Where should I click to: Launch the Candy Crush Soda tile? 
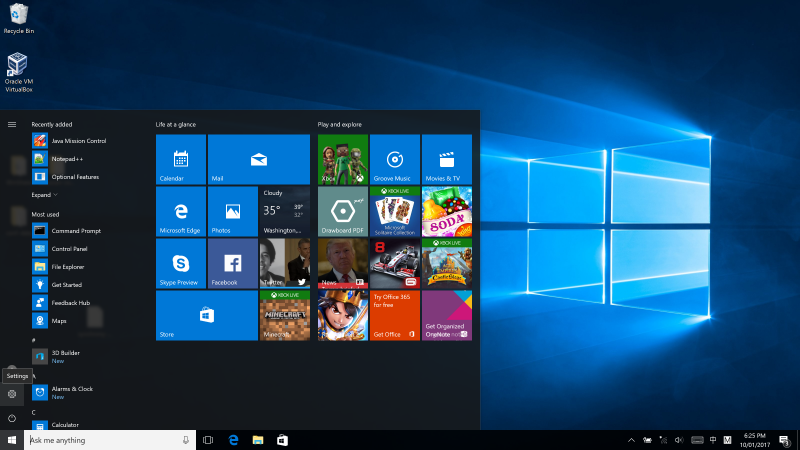point(447,211)
